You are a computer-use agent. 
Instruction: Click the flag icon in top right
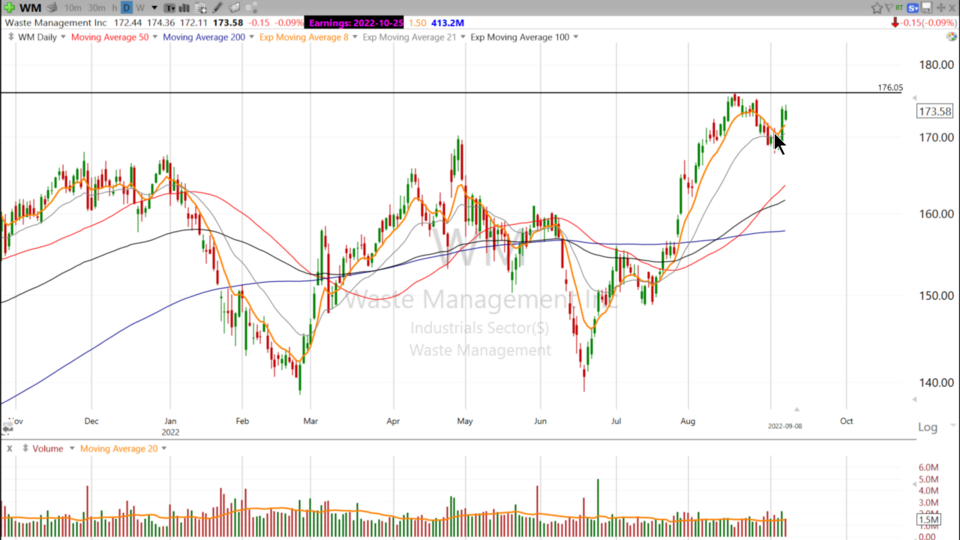click(889, 8)
